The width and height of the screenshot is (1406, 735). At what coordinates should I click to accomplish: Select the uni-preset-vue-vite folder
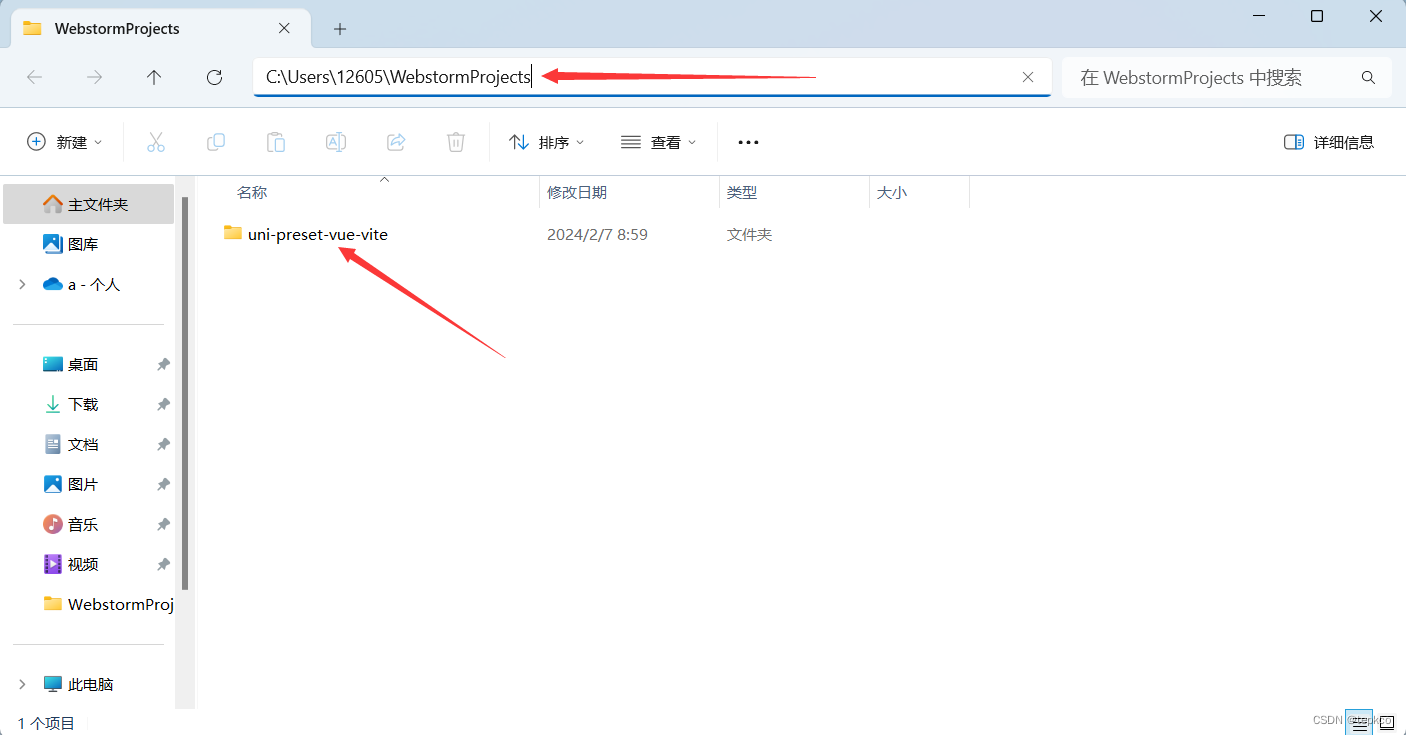click(x=306, y=234)
